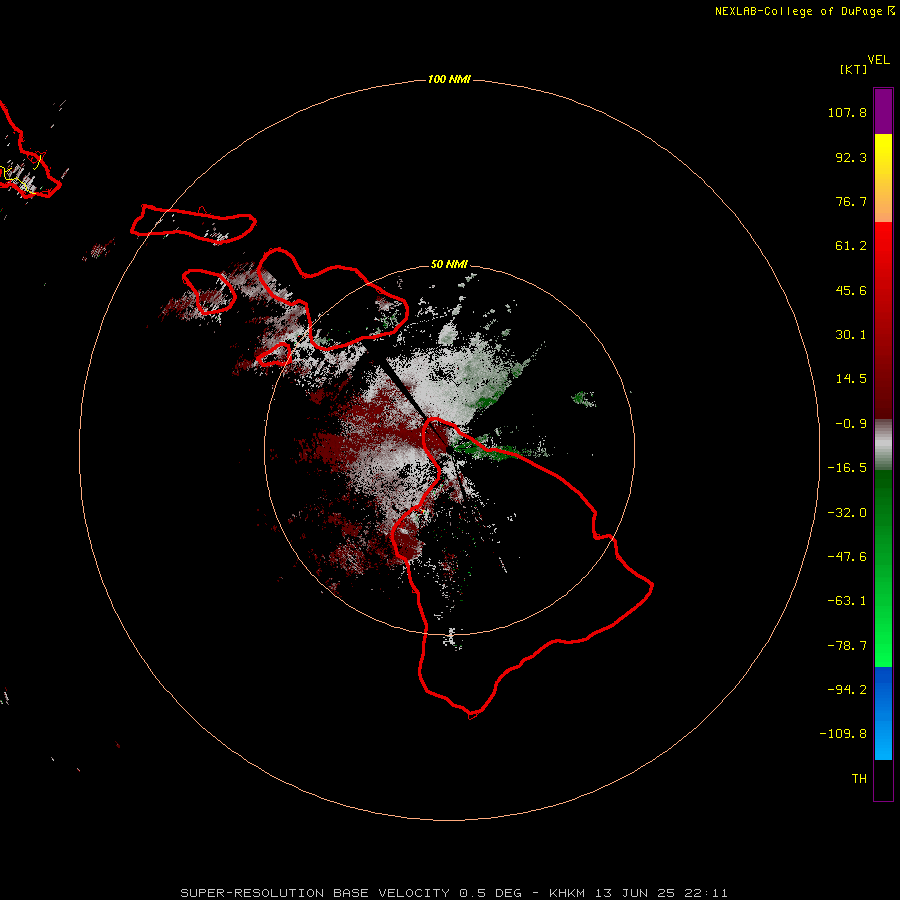Click the 45.6 velocity scale value

(x=851, y=290)
